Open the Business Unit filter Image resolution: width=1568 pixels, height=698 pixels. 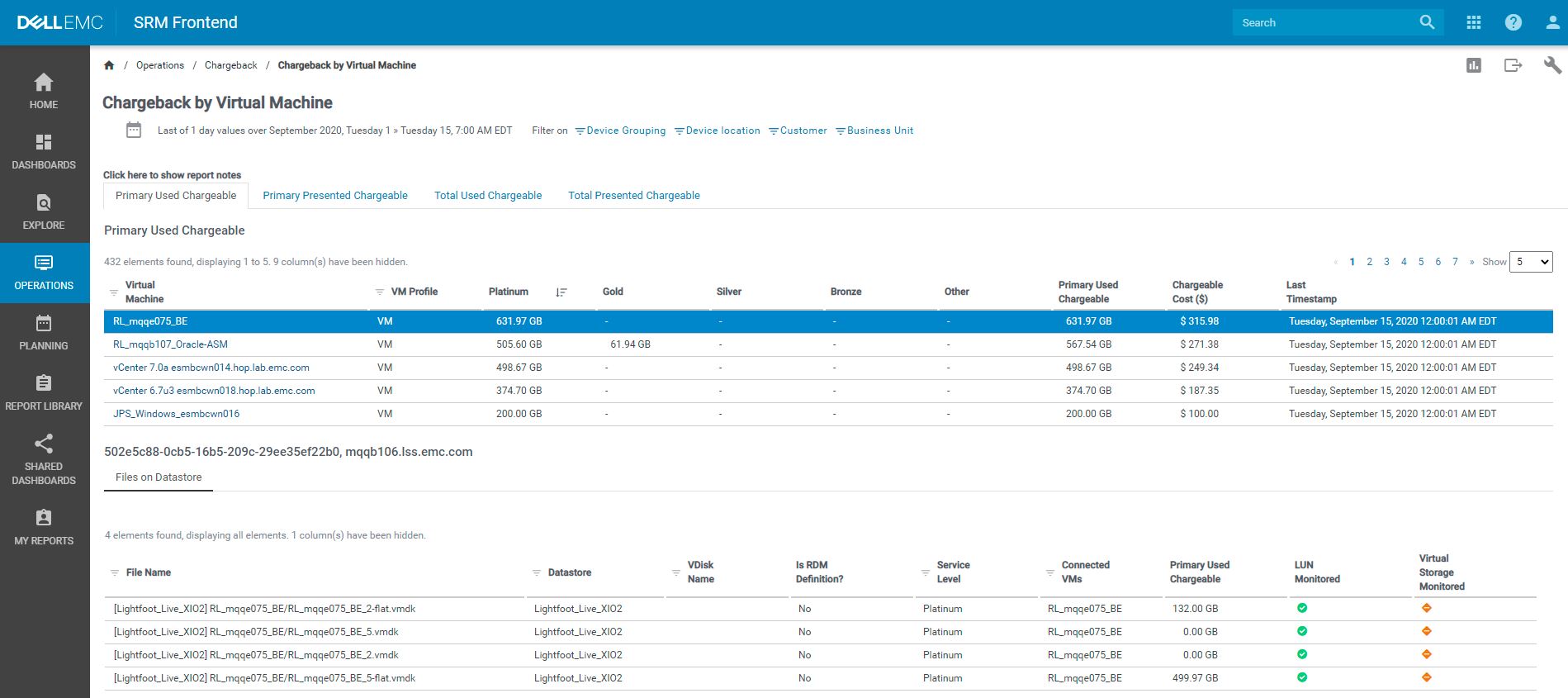tap(874, 131)
